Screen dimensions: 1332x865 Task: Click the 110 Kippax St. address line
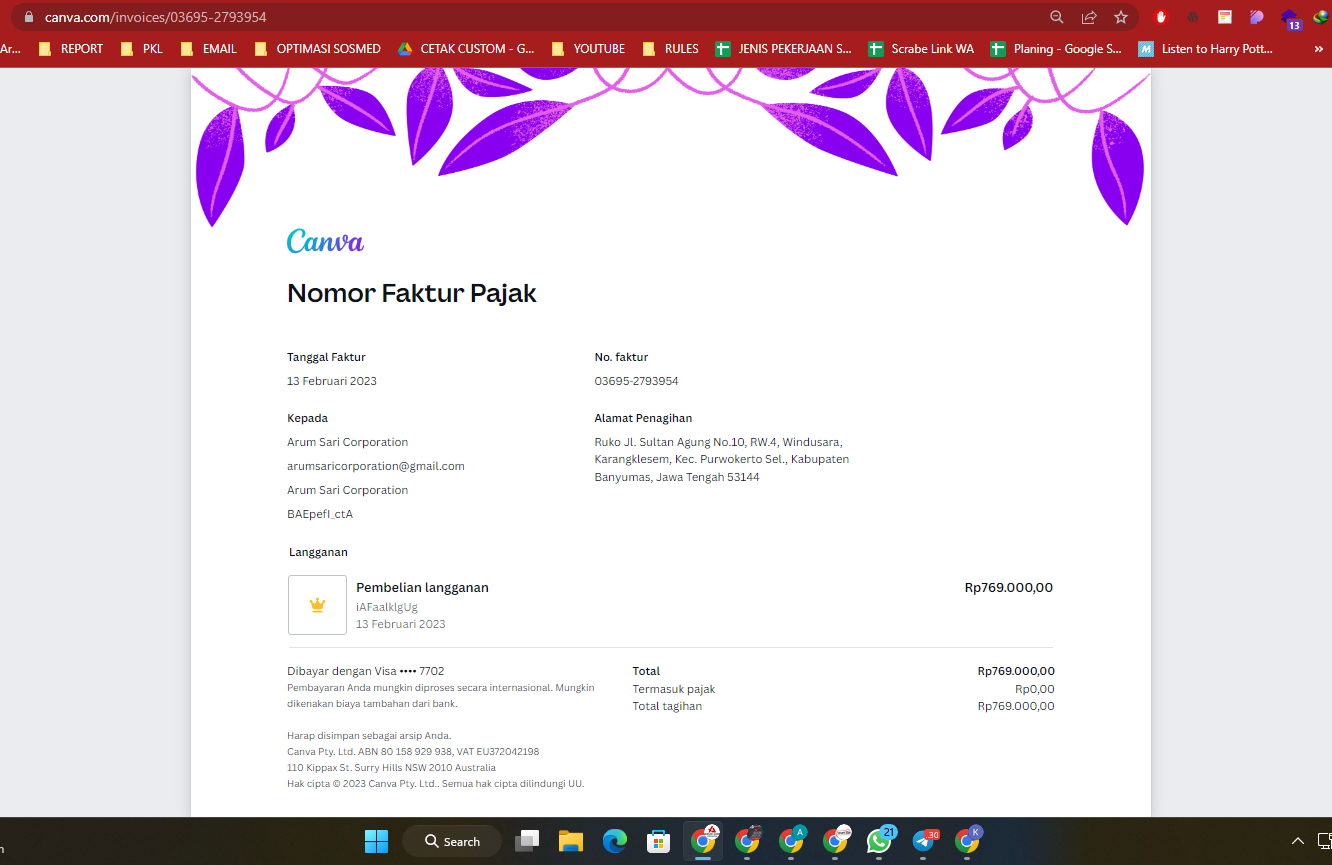(391, 768)
